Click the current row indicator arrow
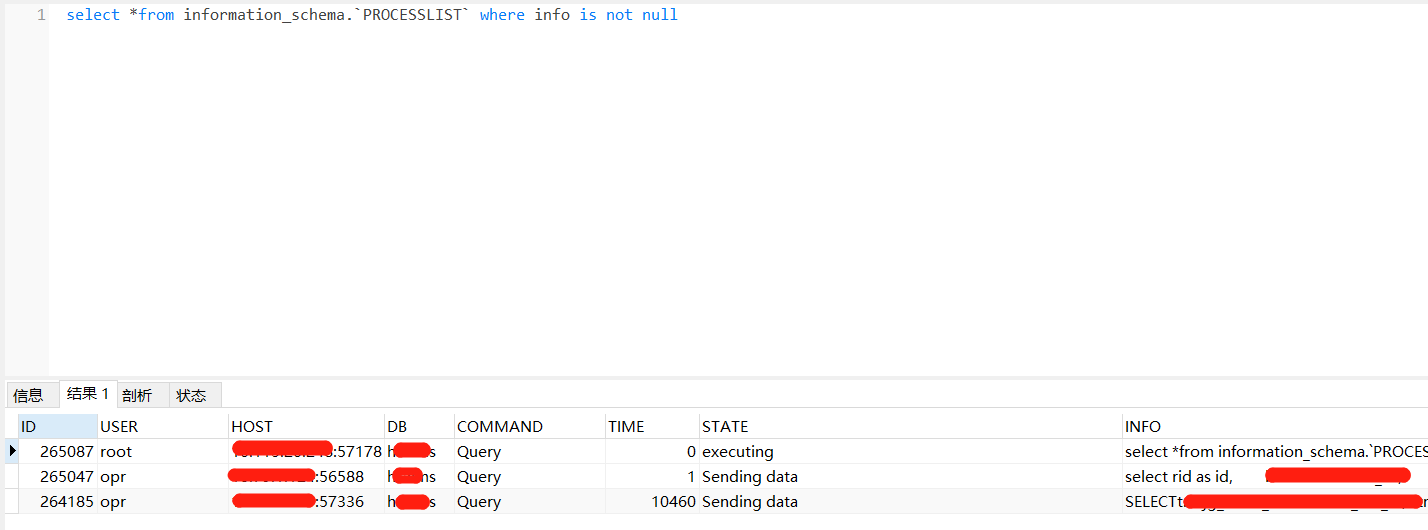The image size is (1428, 530). click(12, 451)
